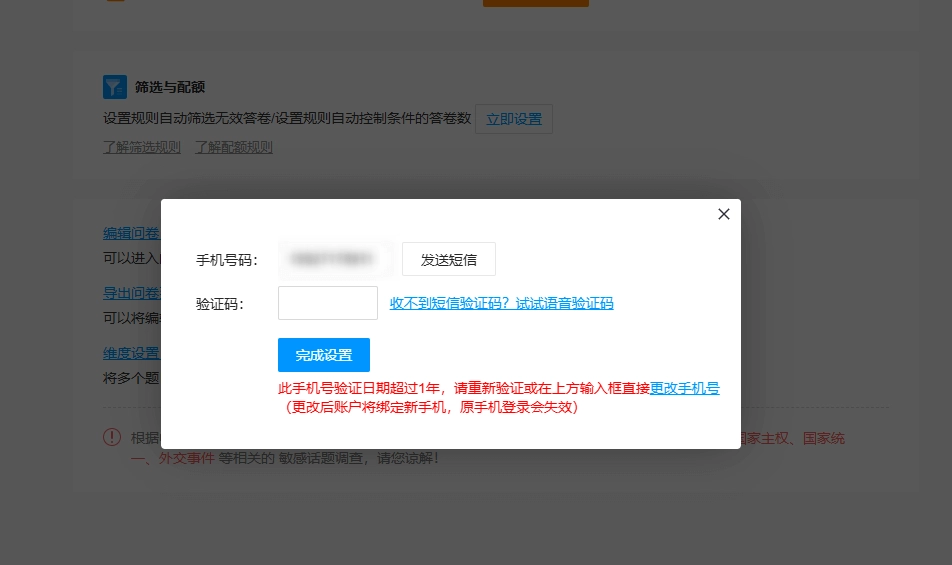This screenshot has width=952, height=565.
Task: Click the 编辑问卷 link behind dialog
Action: point(131,233)
